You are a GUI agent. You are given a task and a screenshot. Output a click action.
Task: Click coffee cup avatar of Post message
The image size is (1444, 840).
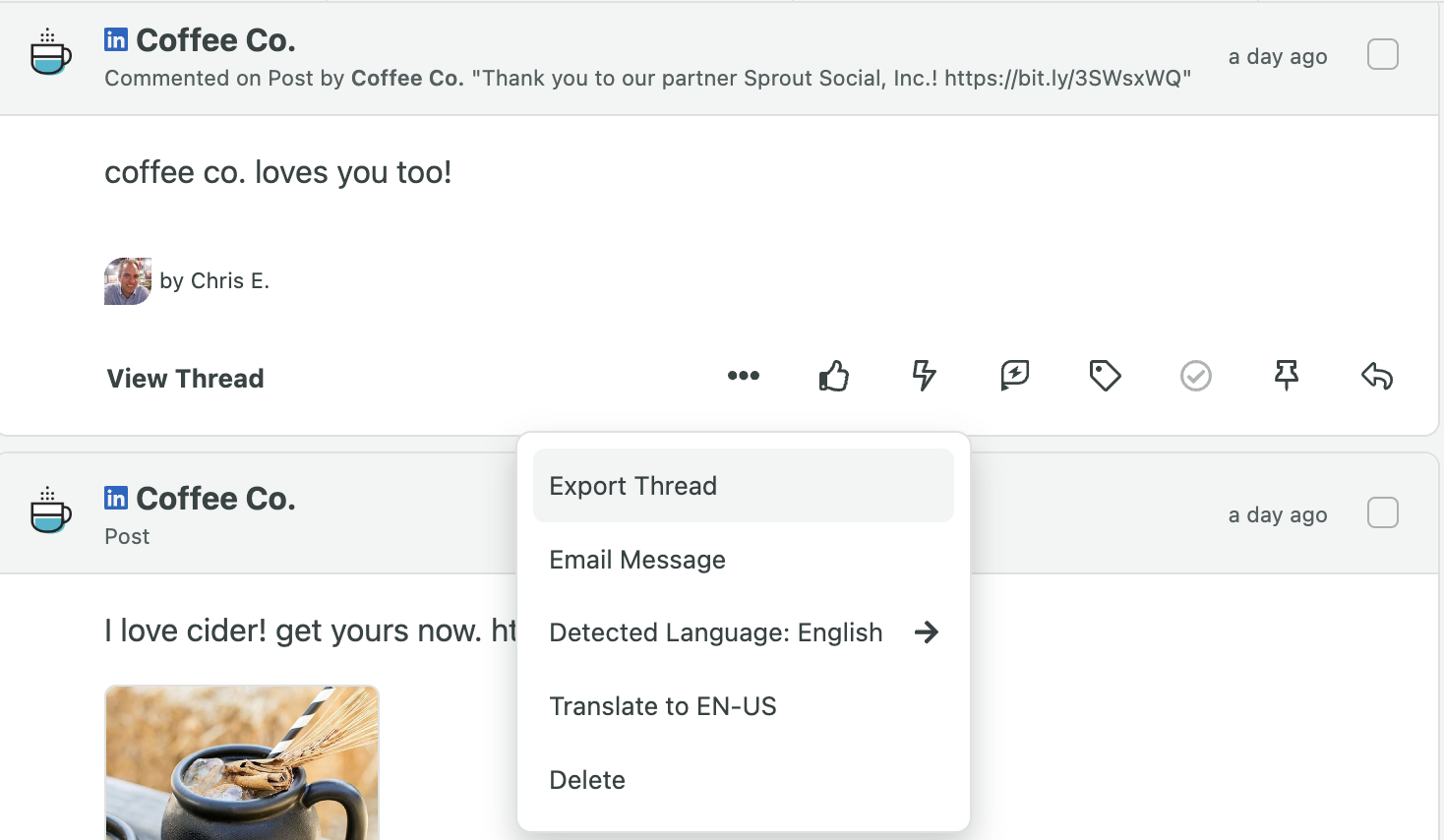click(x=50, y=510)
